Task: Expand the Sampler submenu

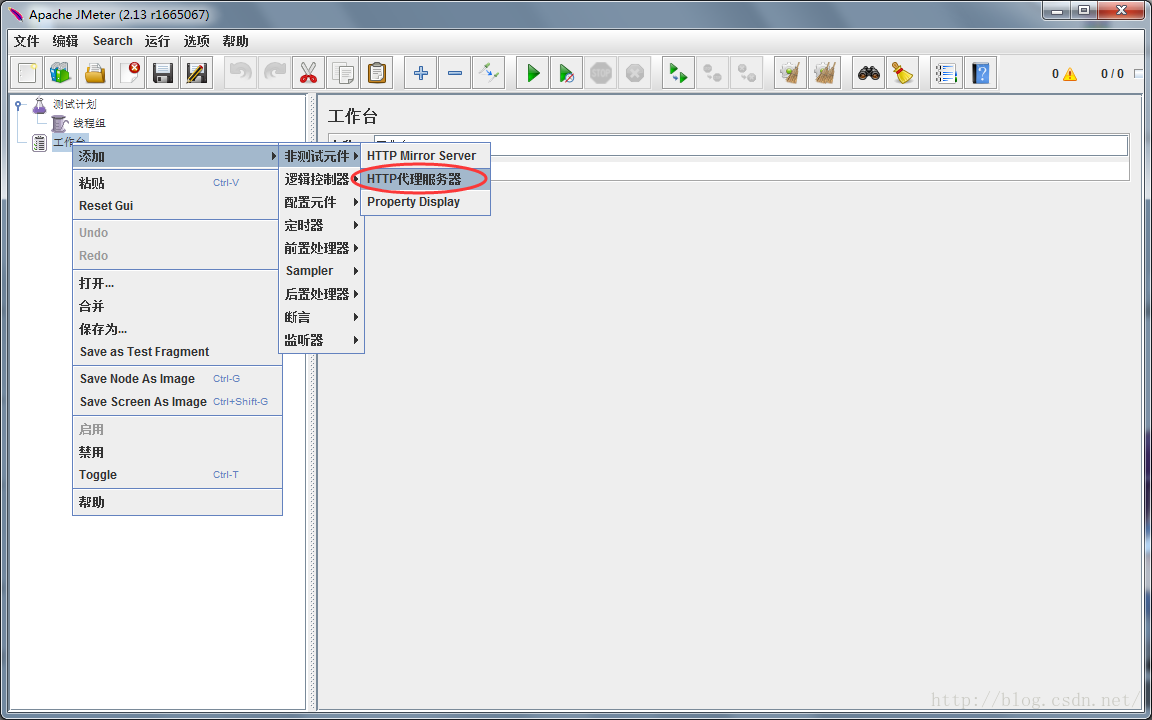Action: click(x=321, y=271)
